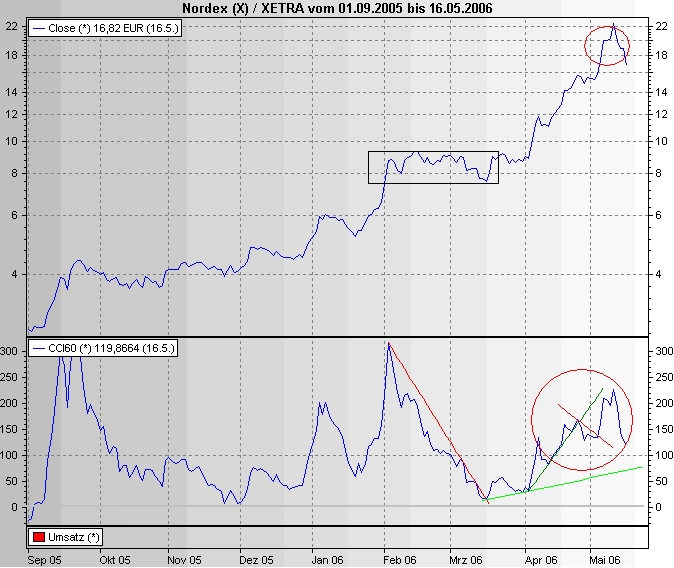Click the right price axis value 22
674x568 pixels.
[661, 27]
